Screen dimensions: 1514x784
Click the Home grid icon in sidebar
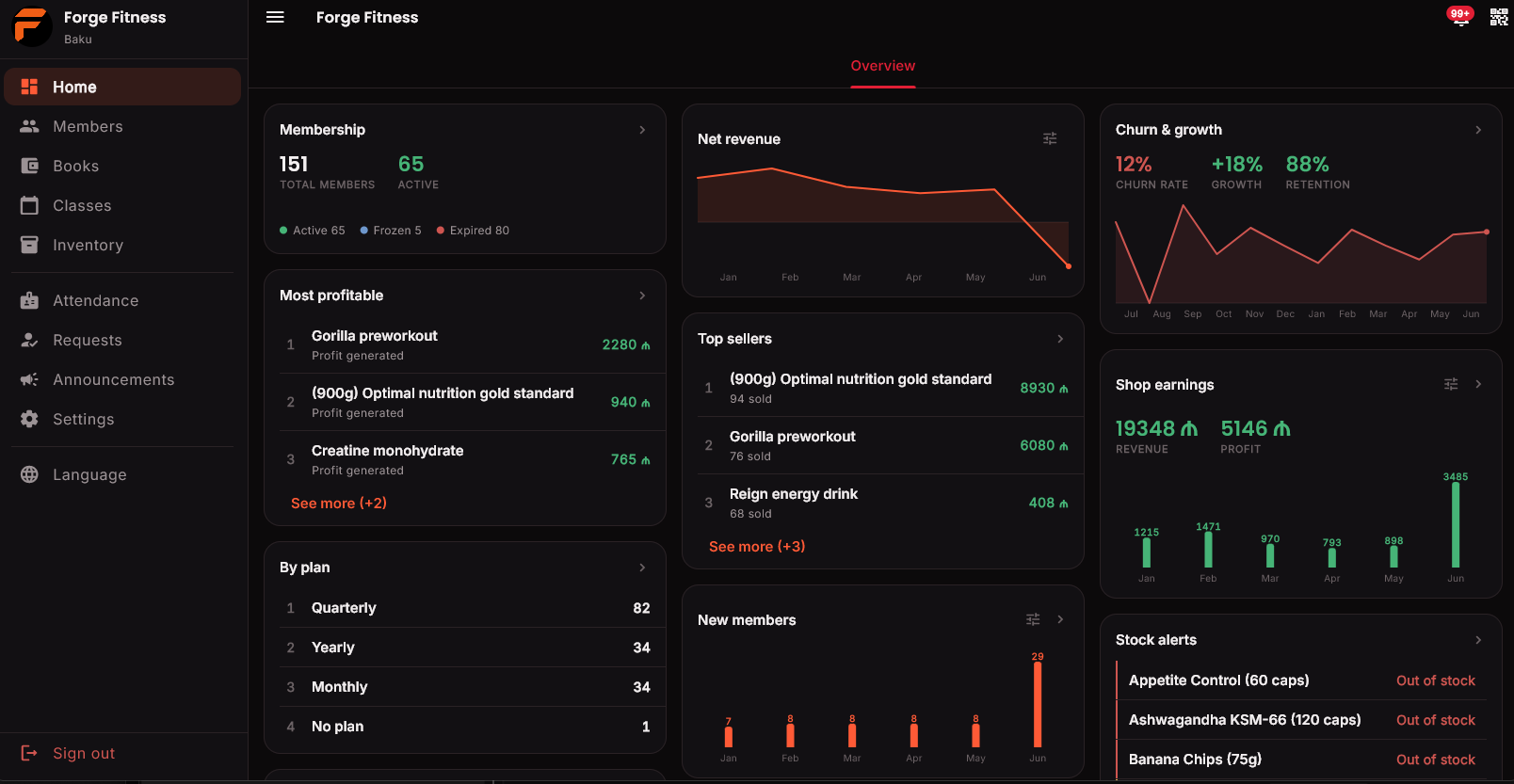point(29,87)
